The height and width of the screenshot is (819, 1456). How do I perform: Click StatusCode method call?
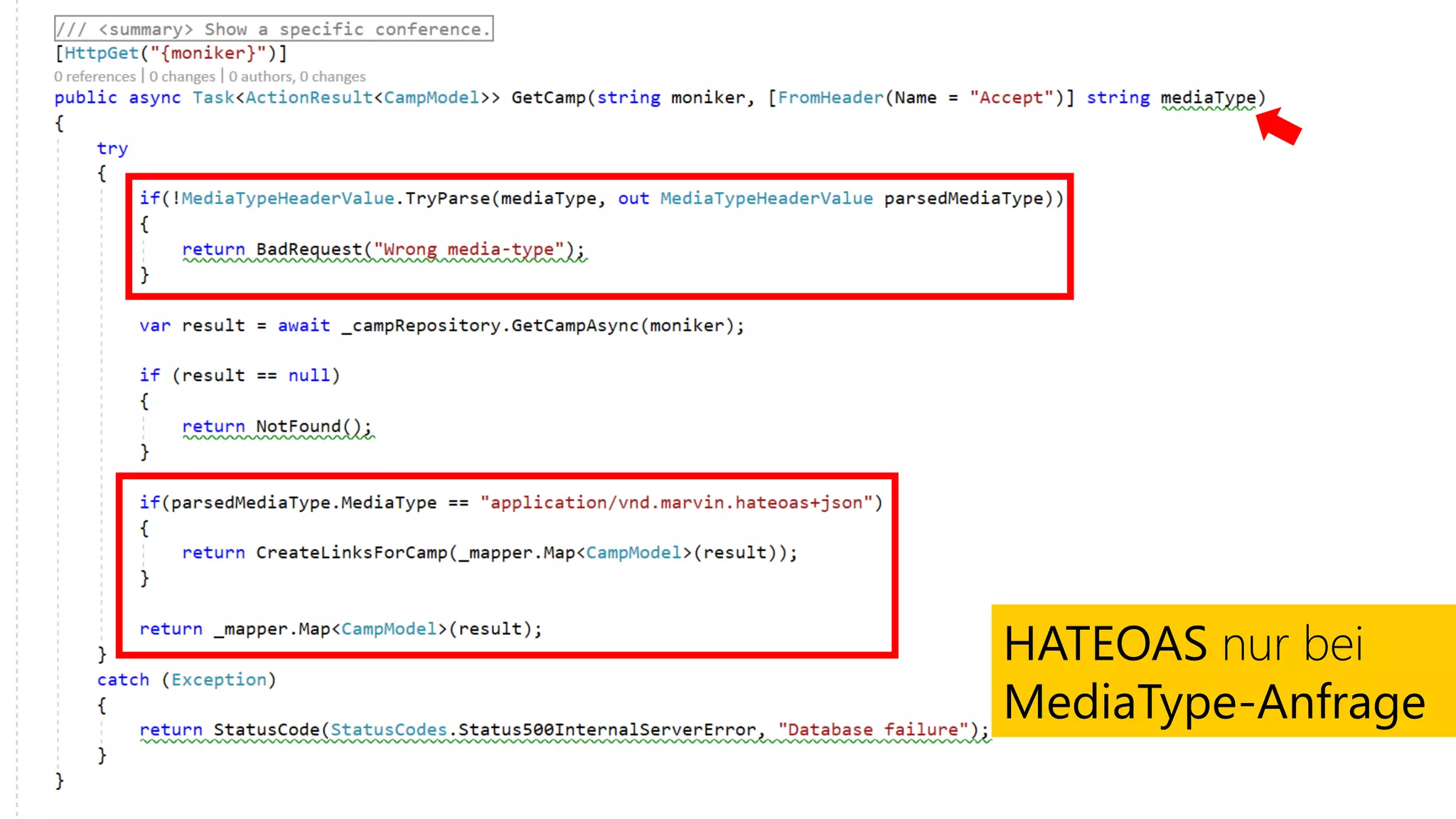[x=267, y=730]
